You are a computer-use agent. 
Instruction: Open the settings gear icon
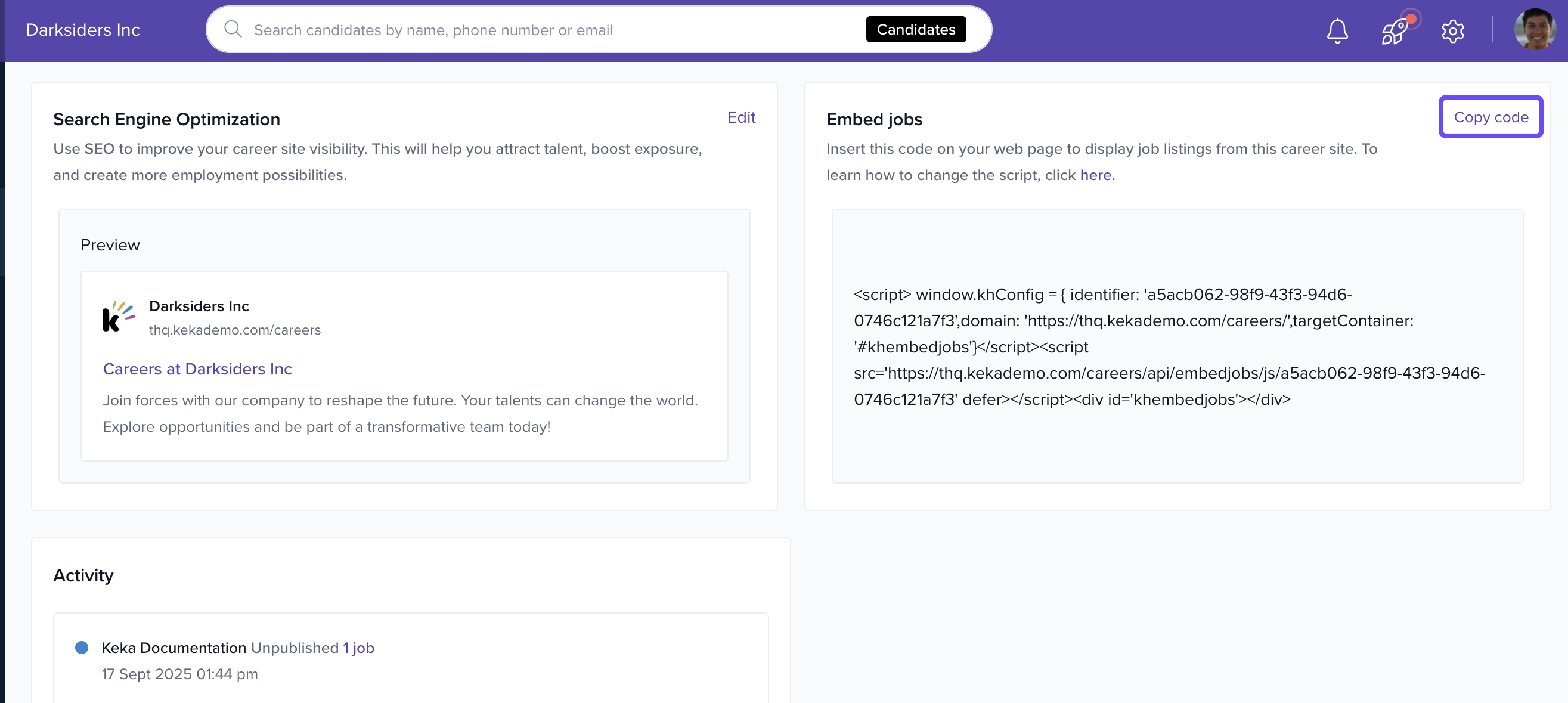[x=1452, y=30]
